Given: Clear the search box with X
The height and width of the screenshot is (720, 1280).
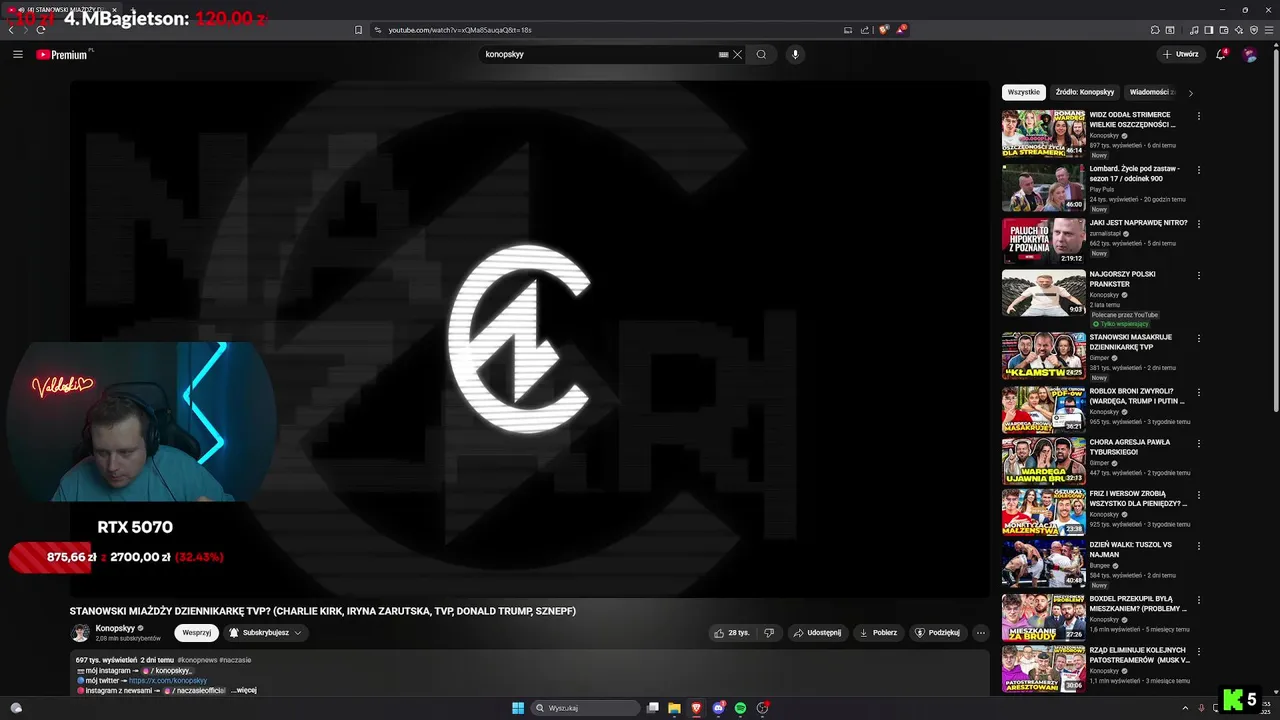Looking at the screenshot, I should click(x=738, y=54).
